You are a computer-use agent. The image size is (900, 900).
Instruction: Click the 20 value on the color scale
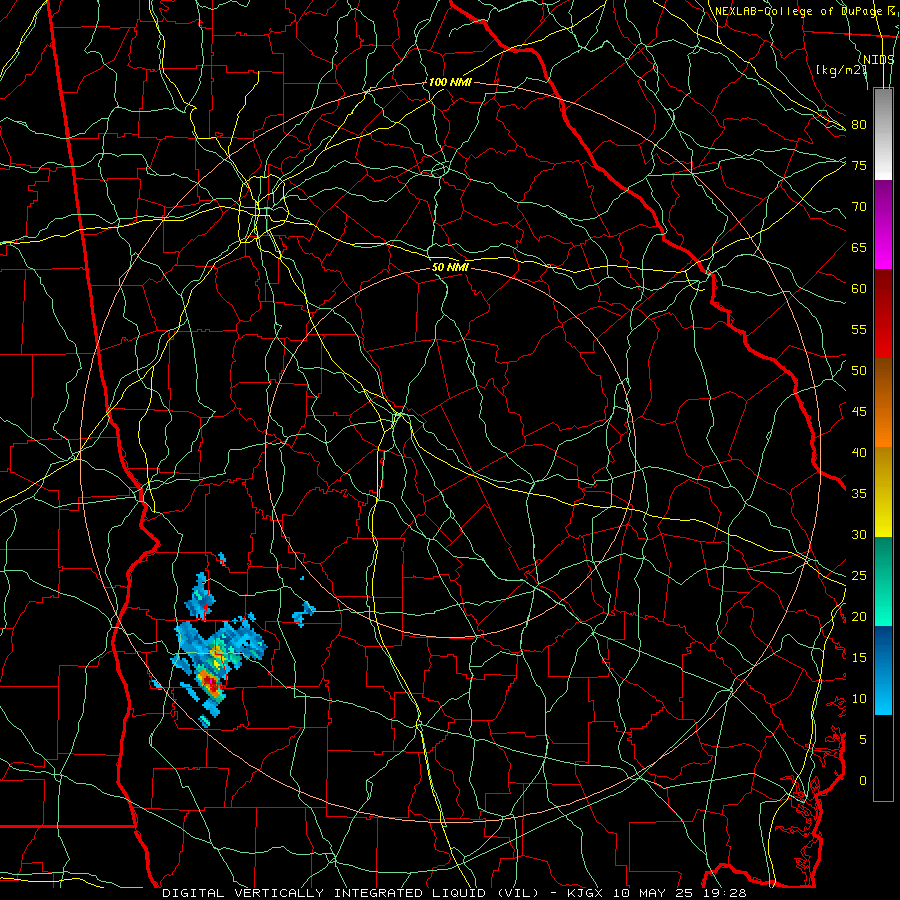pyautogui.click(x=859, y=616)
